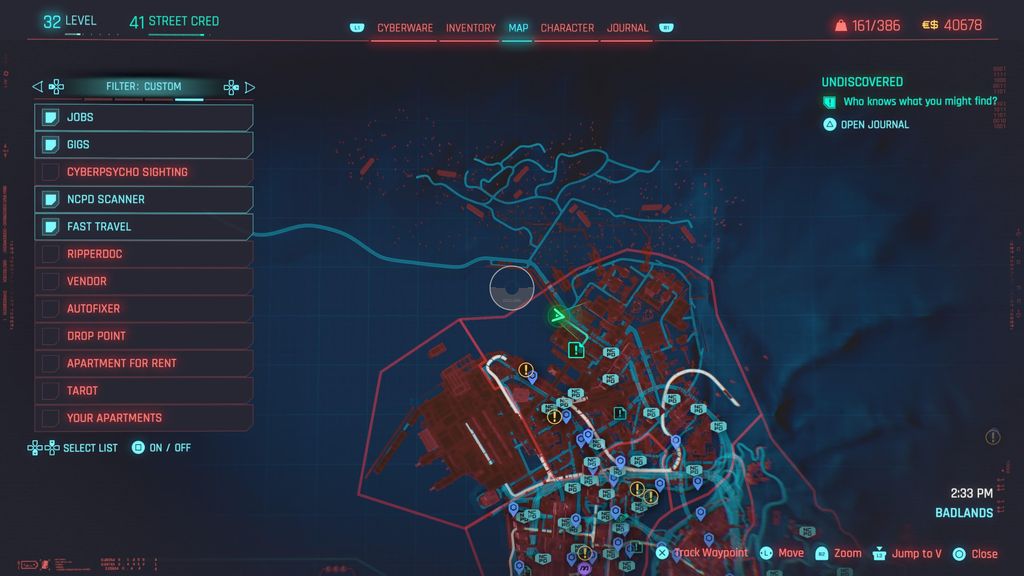Switch to the previous filter with left arrow
The width and height of the screenshot is (1024, 576).
pos(37,86)
